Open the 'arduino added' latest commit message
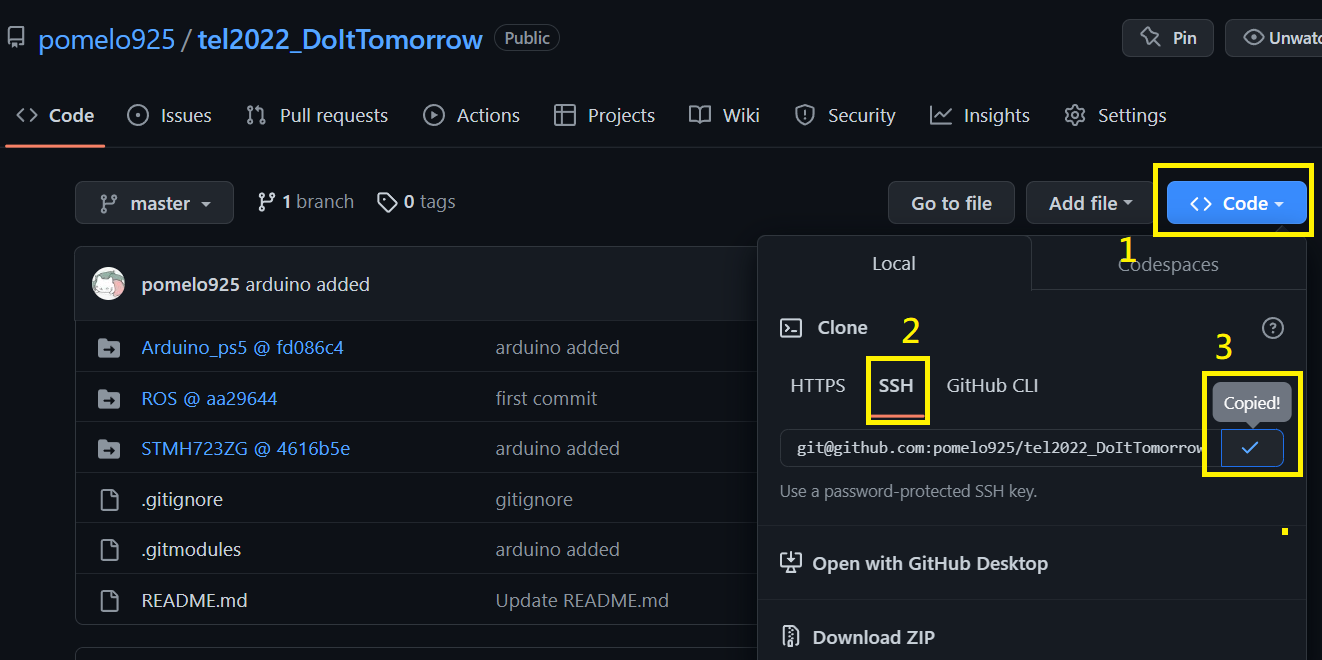The height and width of the screenshot is (660, 1322). tap(308, 285)
